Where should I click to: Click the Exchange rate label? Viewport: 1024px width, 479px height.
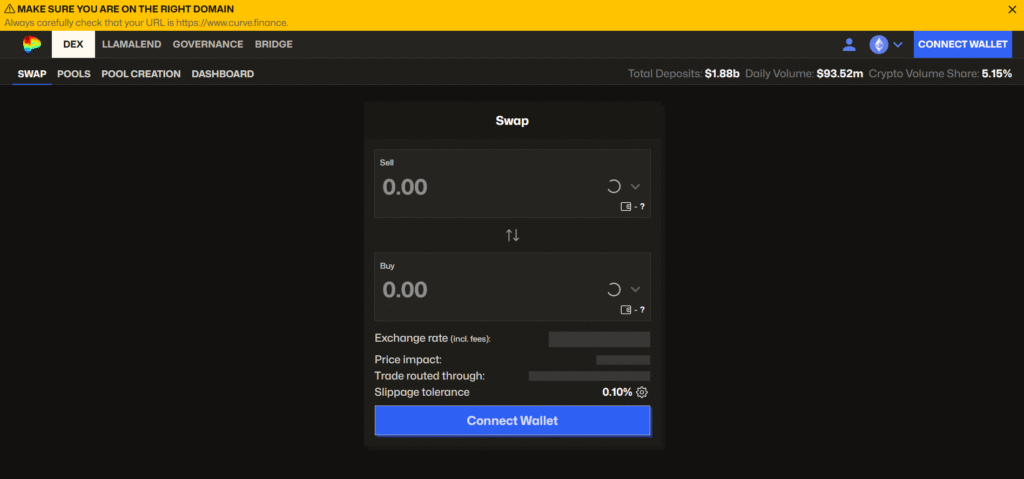432,339
